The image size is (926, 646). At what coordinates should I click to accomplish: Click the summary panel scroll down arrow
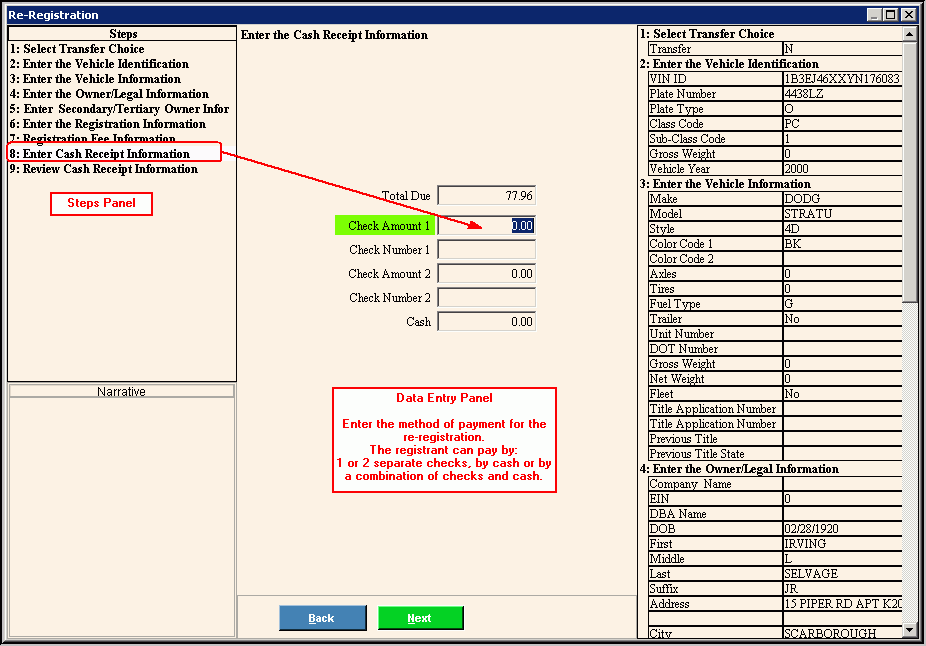(x=909, y=630)
